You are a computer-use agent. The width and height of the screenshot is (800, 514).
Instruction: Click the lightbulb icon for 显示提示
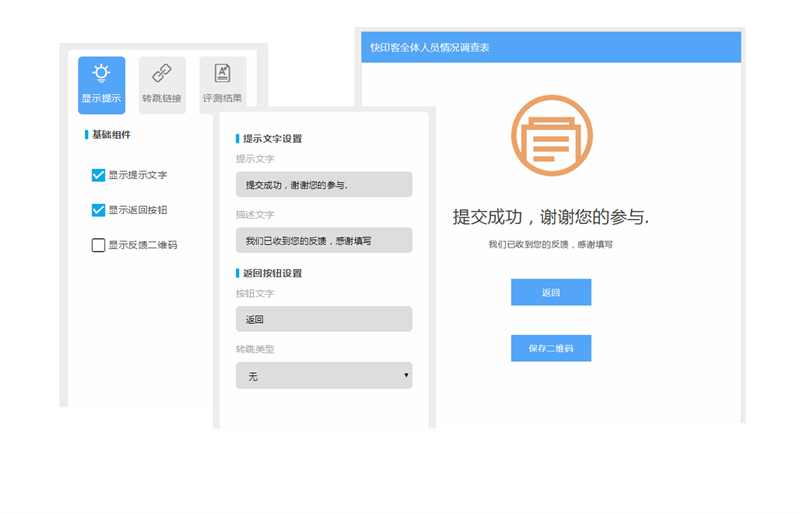click(101, 73)
